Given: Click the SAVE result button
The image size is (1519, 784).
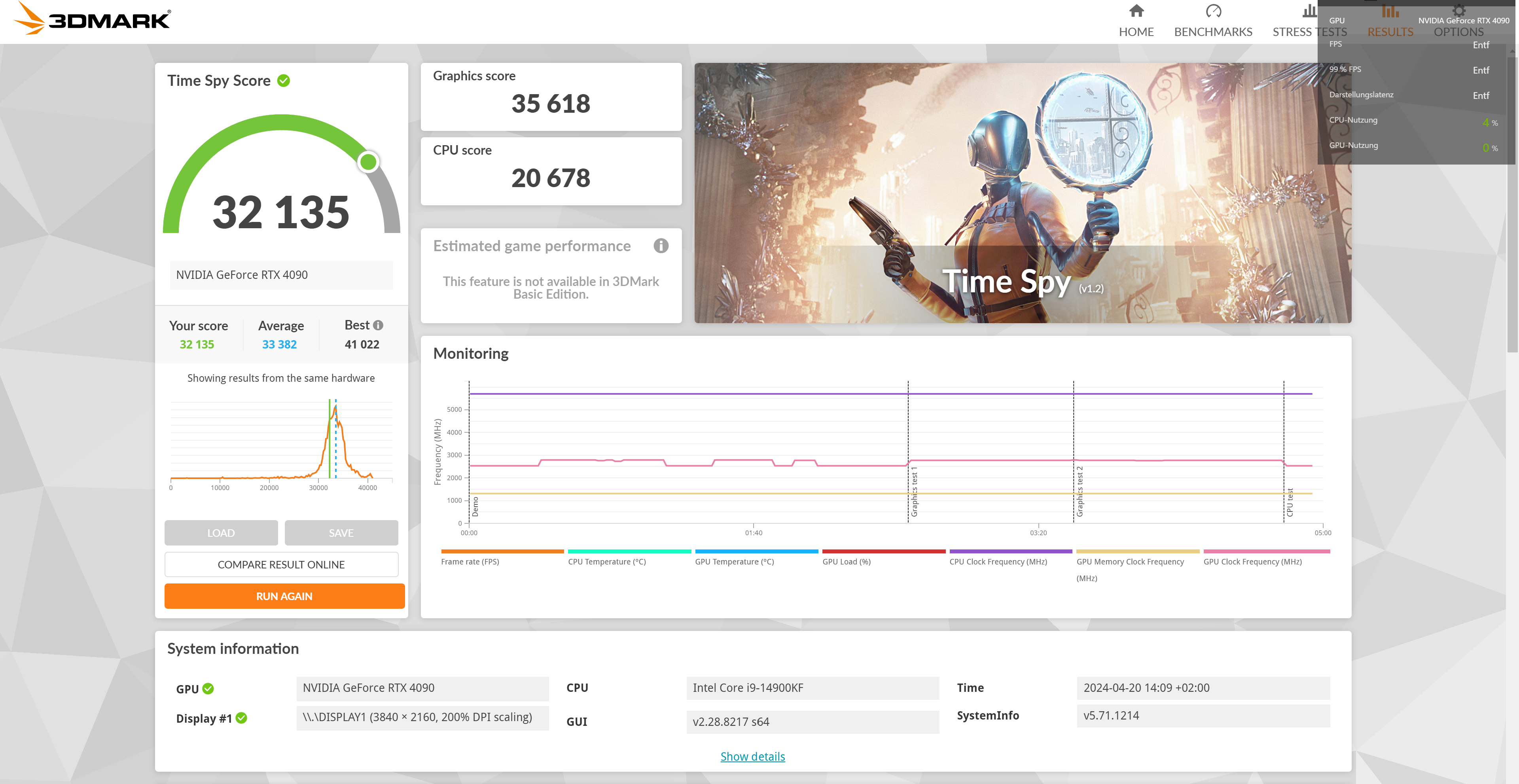Looking at the screenshot, I should tap(341, 533).
